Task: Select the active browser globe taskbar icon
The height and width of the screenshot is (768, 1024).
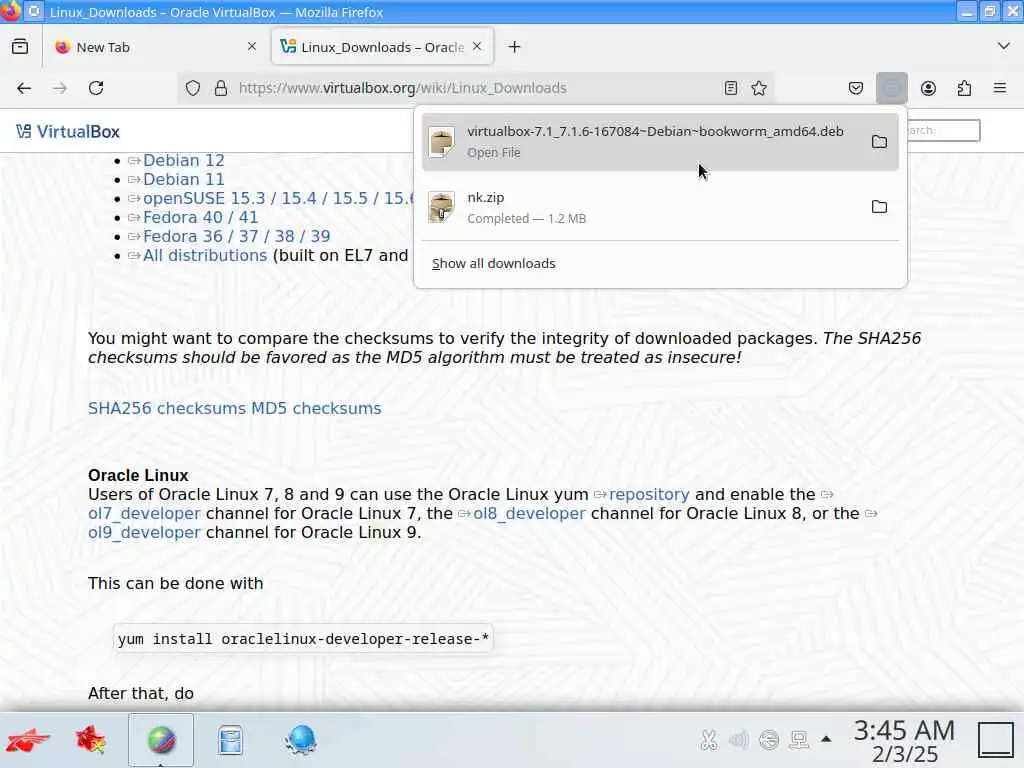Action: 161,740
